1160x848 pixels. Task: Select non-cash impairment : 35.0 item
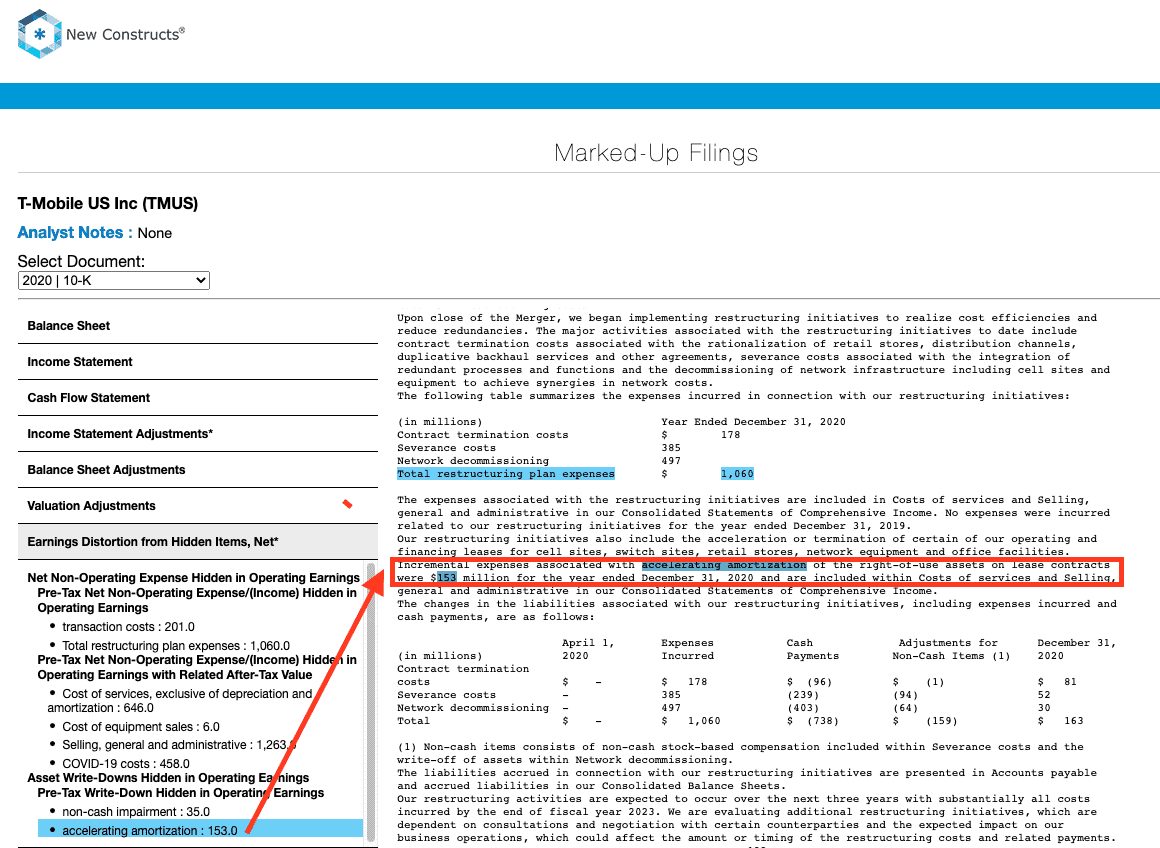tap(135, 812)
